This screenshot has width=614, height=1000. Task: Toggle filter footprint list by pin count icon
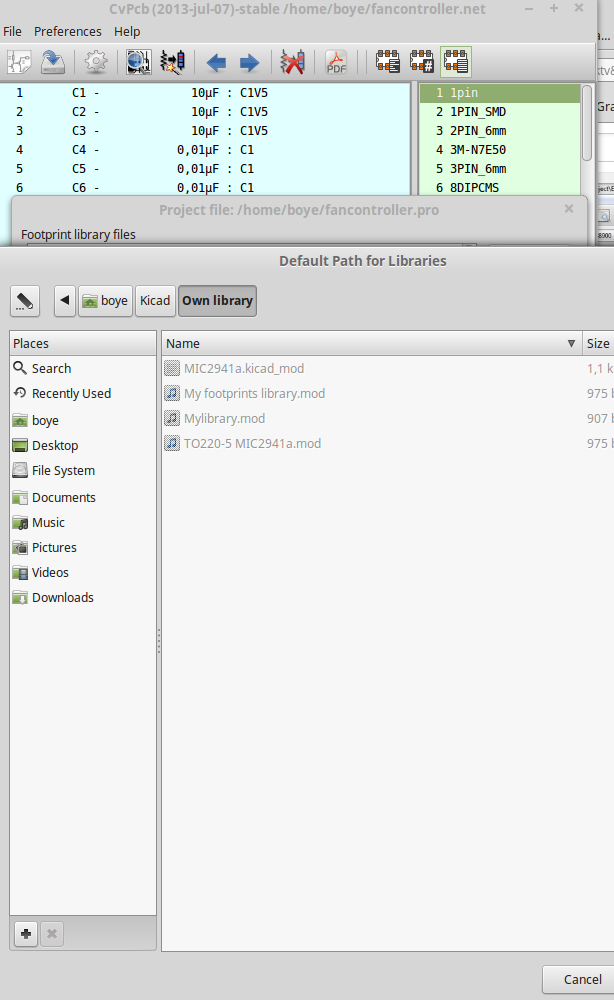coord(421,62)
